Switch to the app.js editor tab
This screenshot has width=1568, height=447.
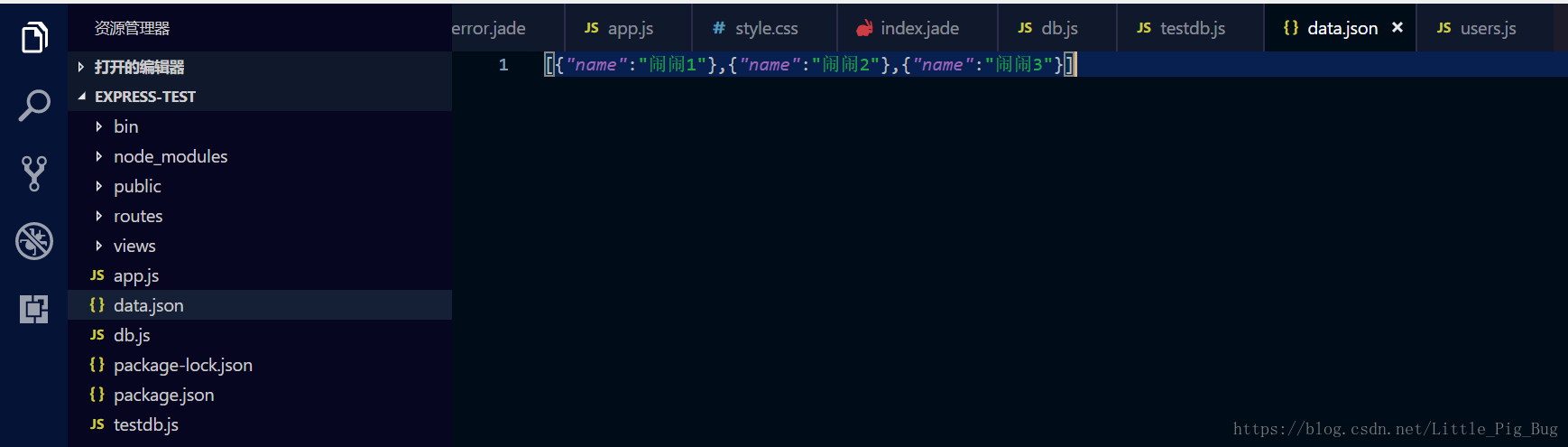tap(629, 28)
